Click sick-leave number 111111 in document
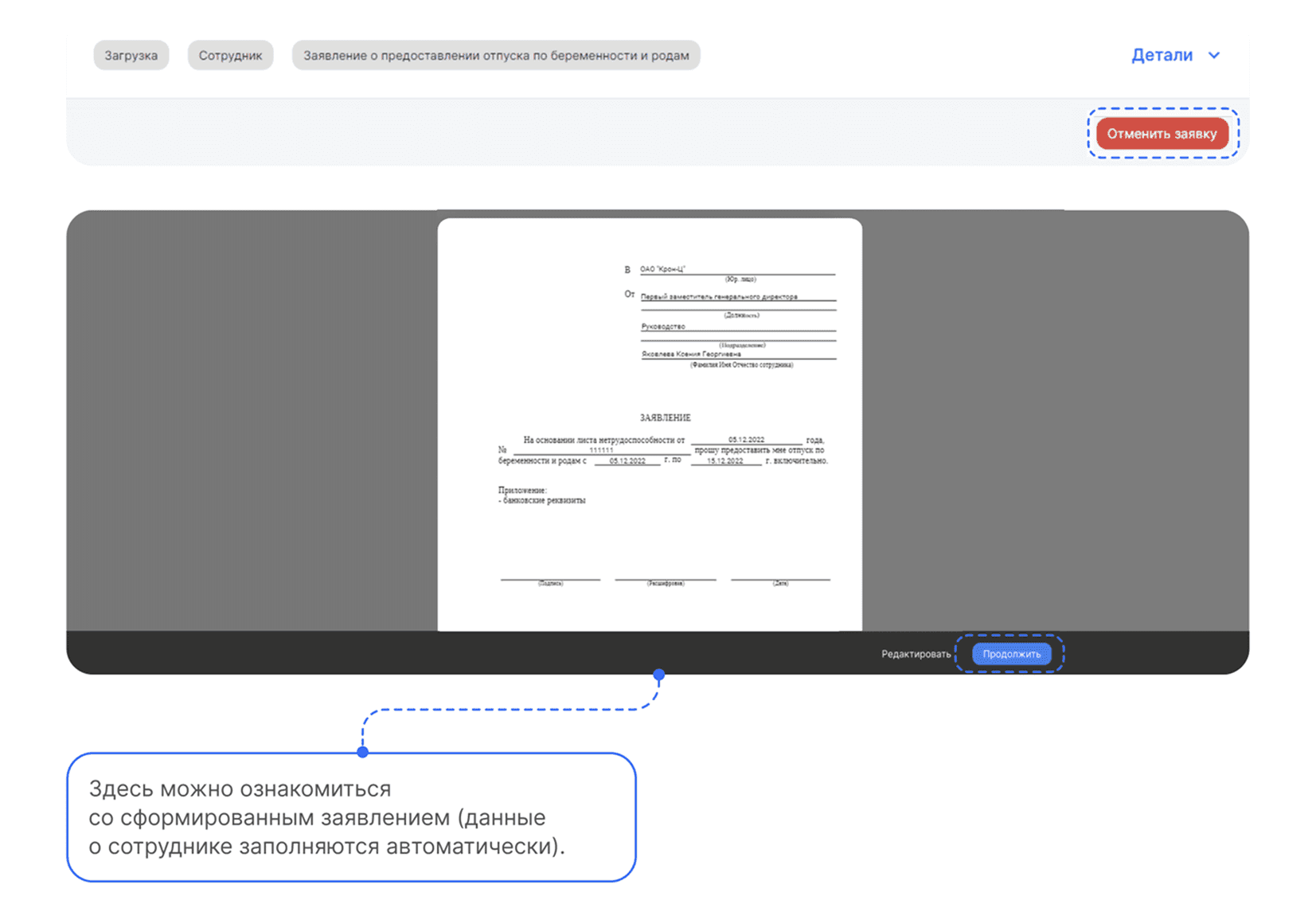 pos(601,450)
